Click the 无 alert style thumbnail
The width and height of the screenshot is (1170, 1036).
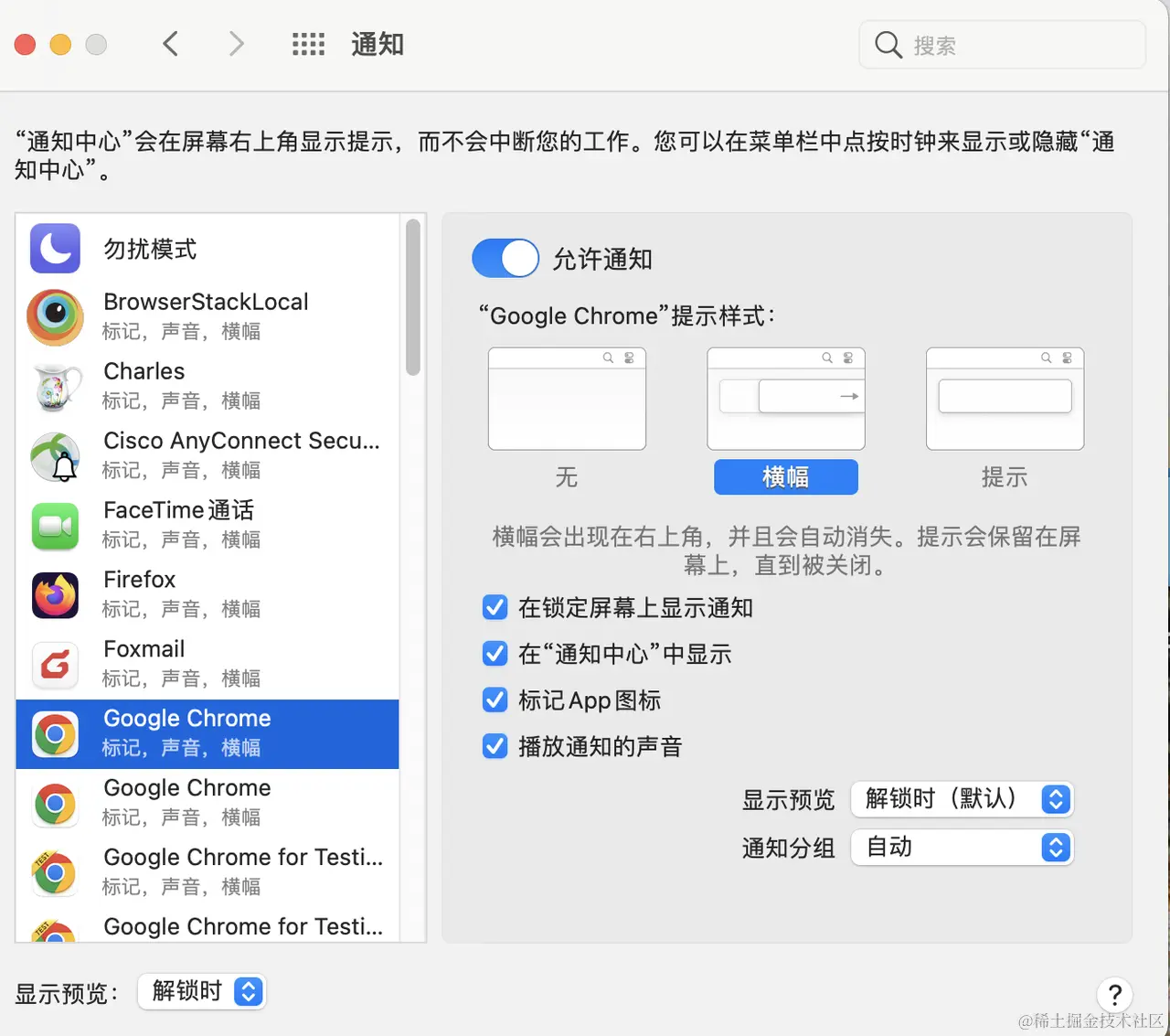pos(567,399)
